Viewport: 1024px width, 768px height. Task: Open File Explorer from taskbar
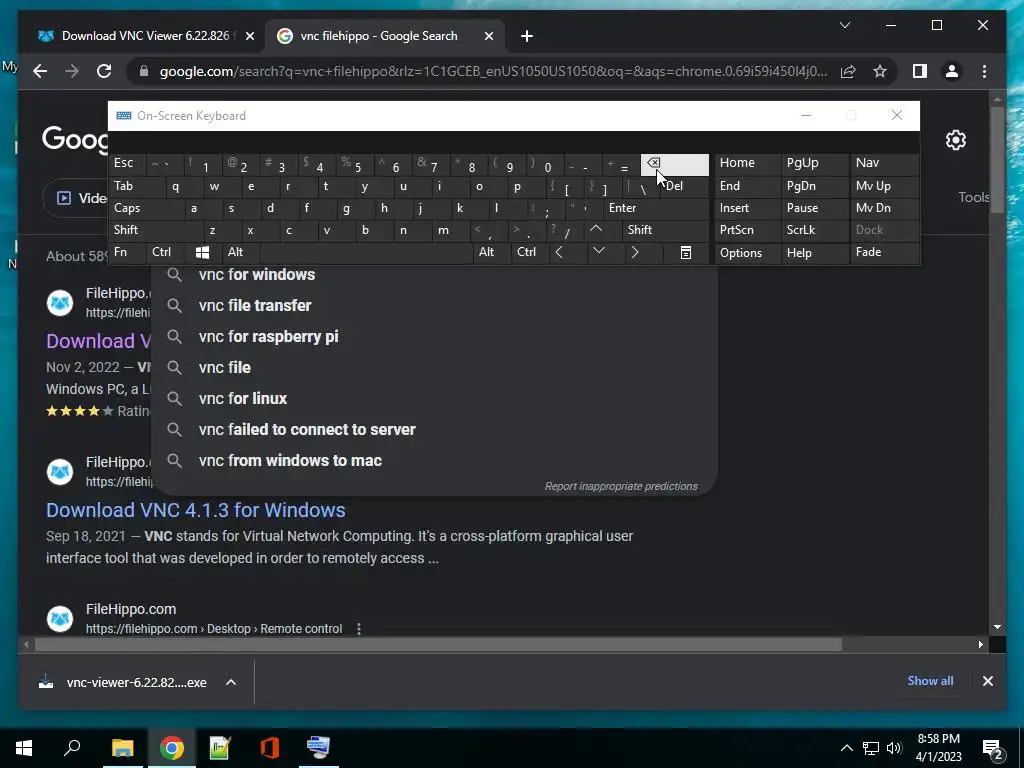(x=122, y=748)
